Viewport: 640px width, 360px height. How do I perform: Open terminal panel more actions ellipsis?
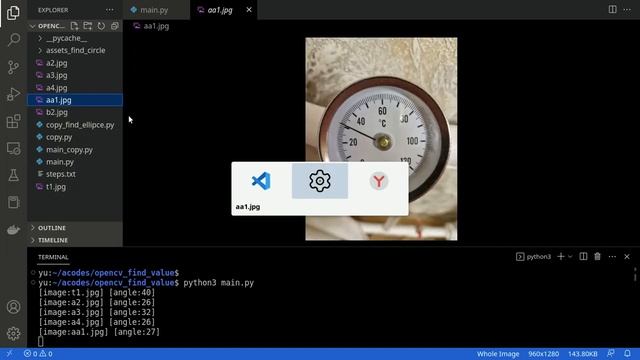pyautogui.click(x=612, y=256)
